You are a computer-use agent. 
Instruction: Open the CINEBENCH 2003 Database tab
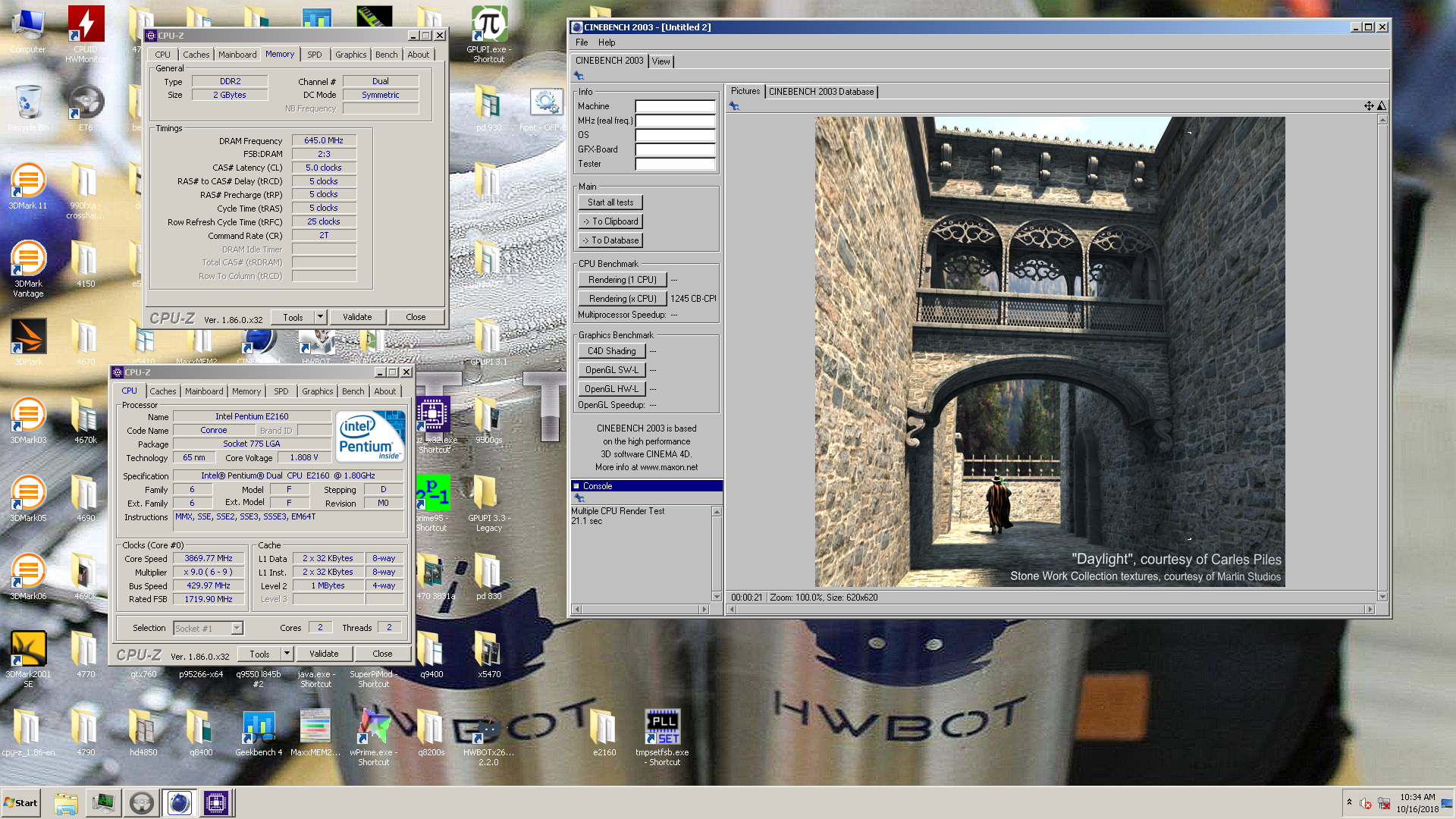pos(821,92)
